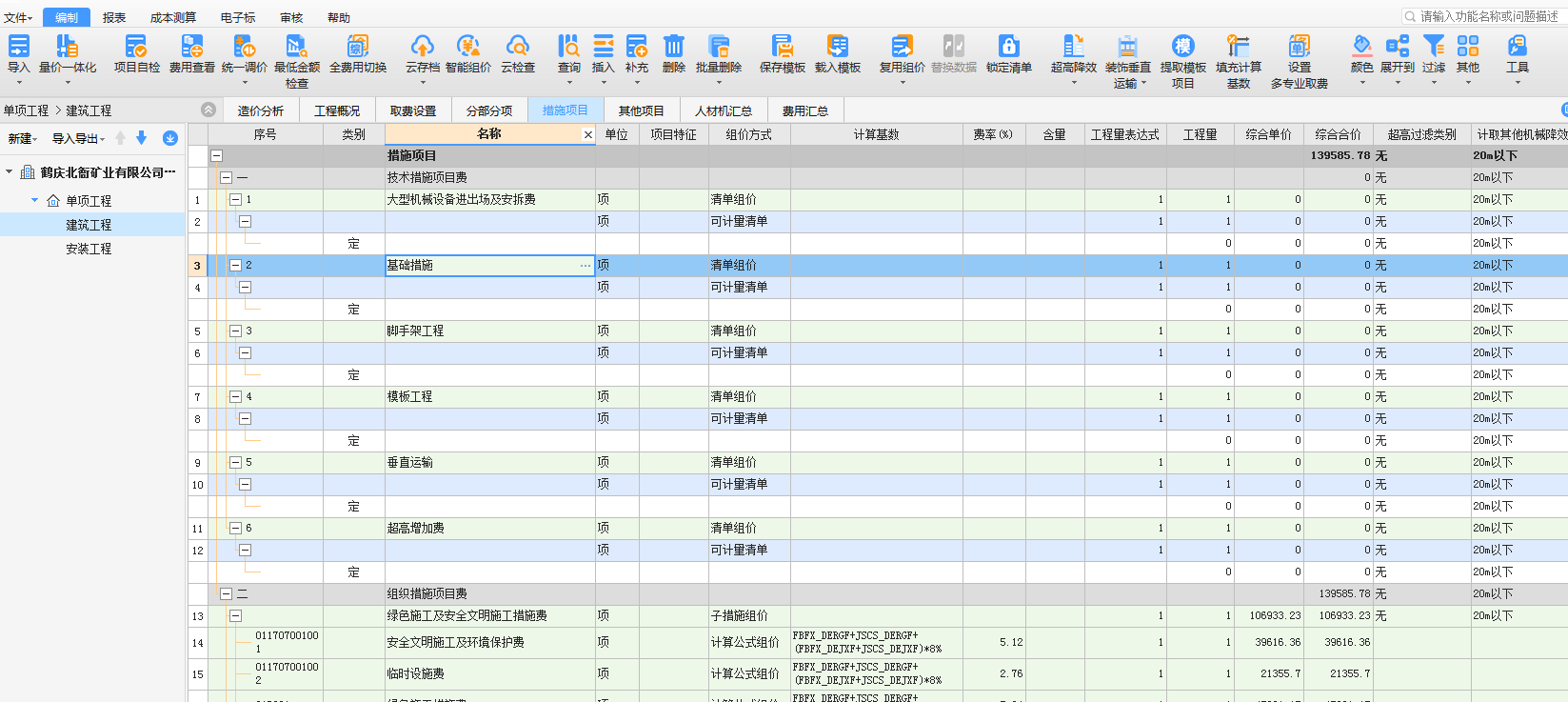Screen dimensions: 1568x702
Task: Switch to the 电子标 ribbon tab
Action: (x=237, y=17)
